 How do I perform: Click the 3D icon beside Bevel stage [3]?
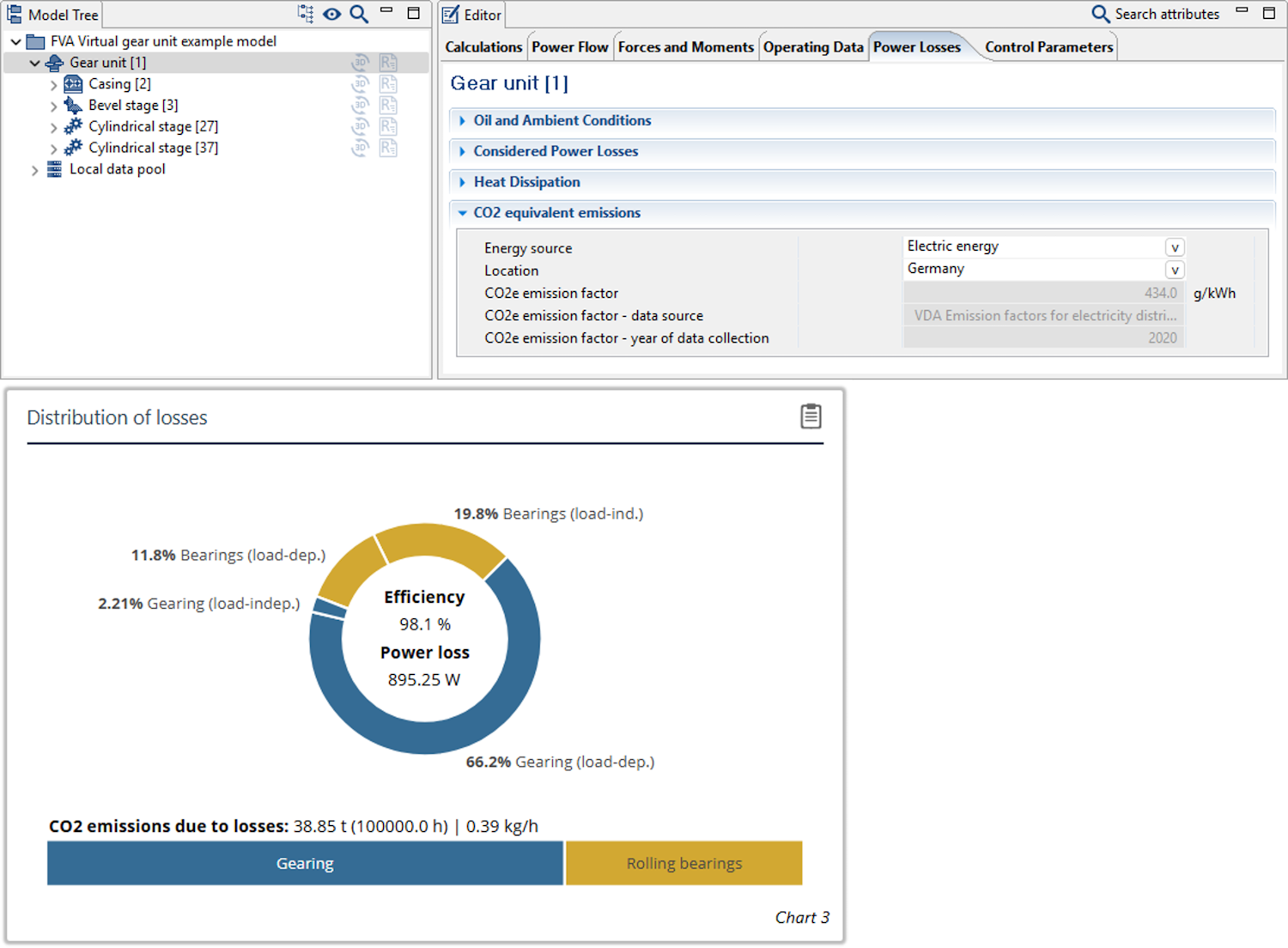coord(361,106)
